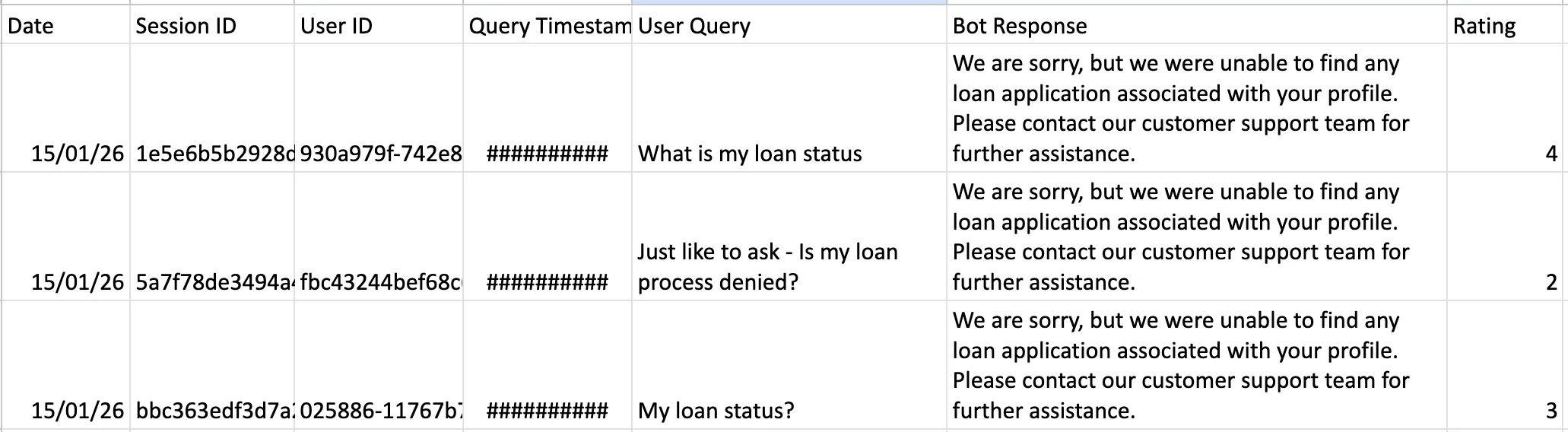Select session ID cell starting 1e5e6b5b2928
The image size is (1568, 432).
[x=212, y=108]
